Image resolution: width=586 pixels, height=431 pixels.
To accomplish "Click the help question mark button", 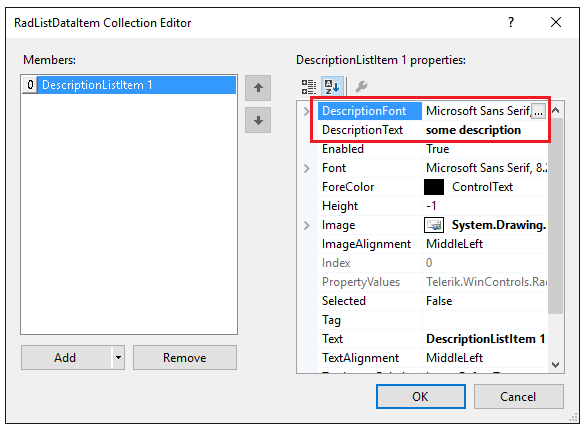I will pos(511,22).
